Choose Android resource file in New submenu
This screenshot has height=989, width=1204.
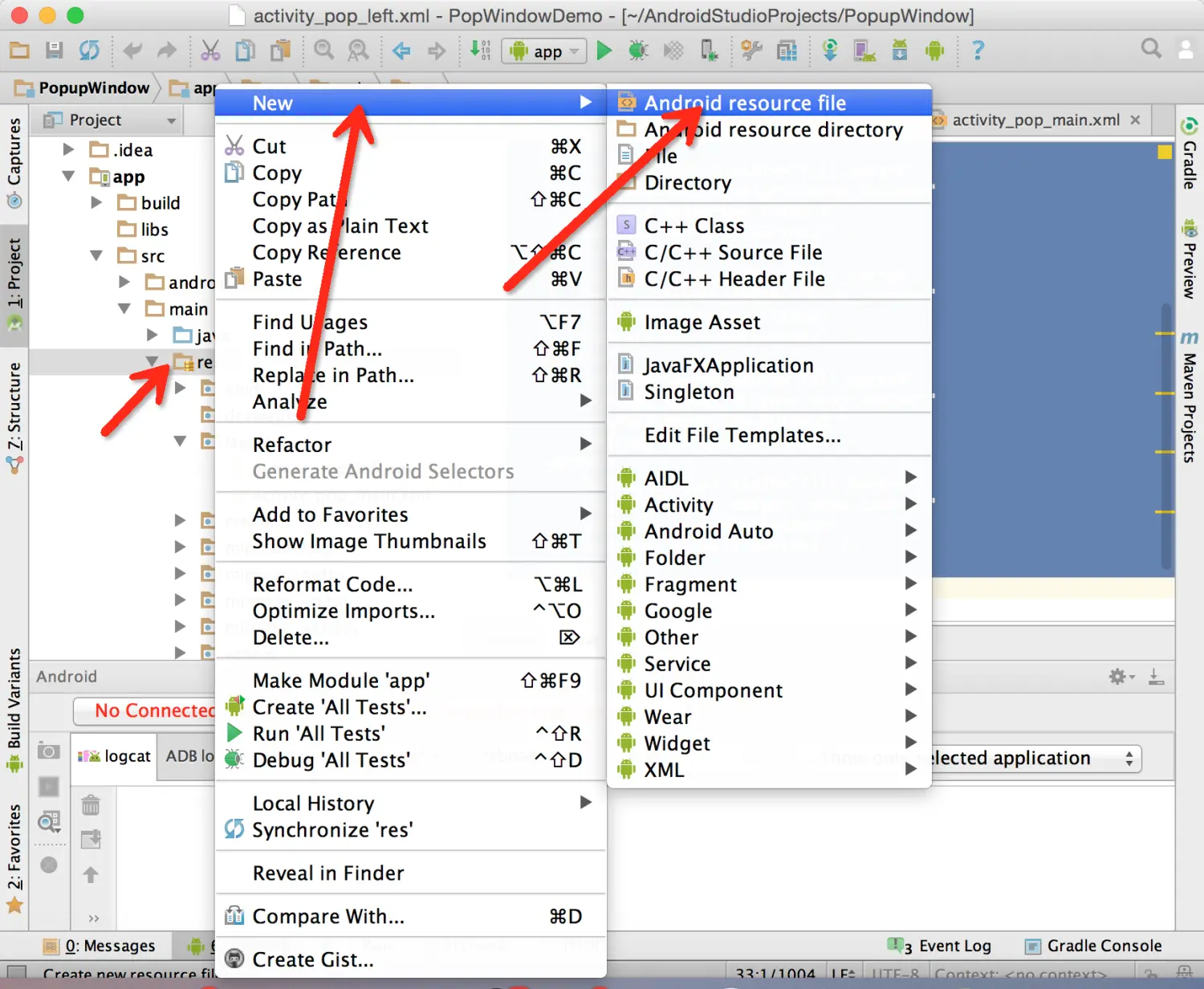click(769, 103)
